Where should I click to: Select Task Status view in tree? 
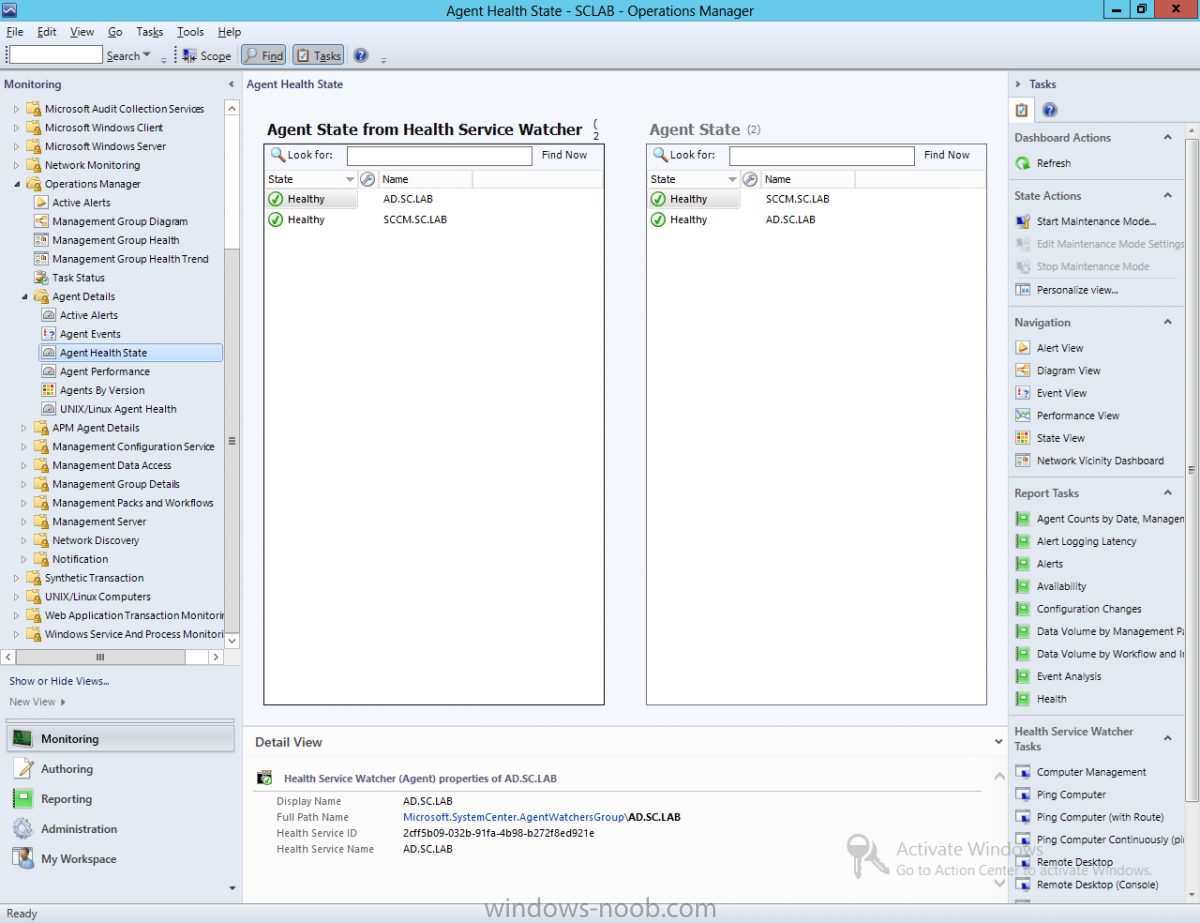click(78, 277)
